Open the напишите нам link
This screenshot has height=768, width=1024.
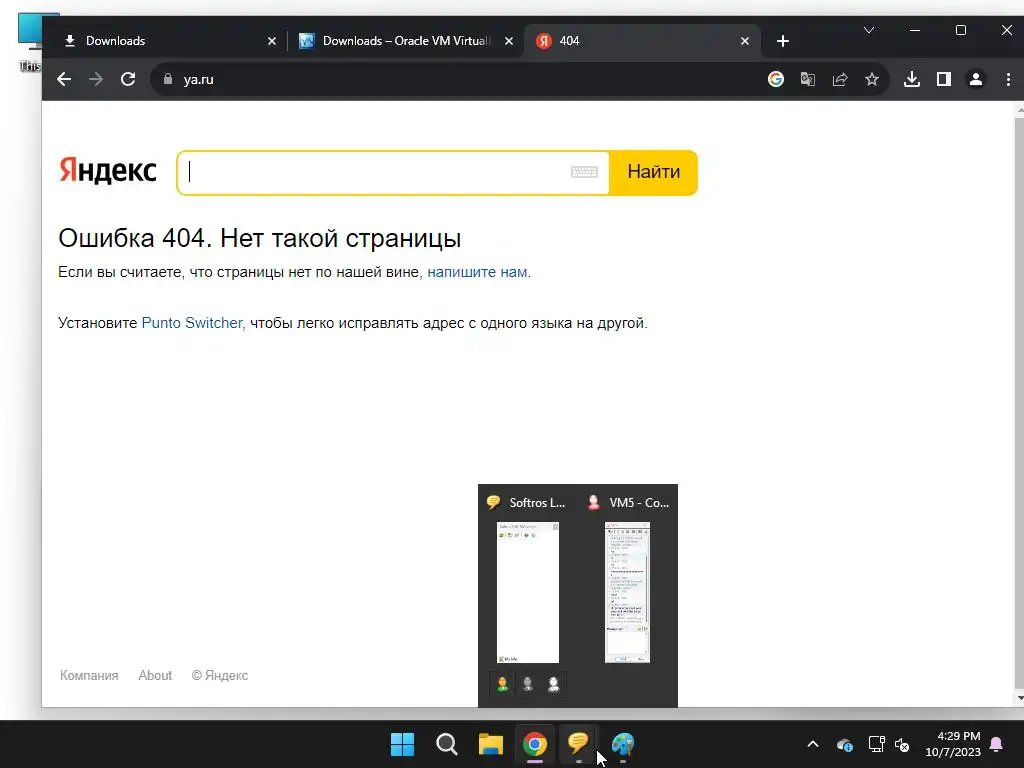[x=477, y=272]
